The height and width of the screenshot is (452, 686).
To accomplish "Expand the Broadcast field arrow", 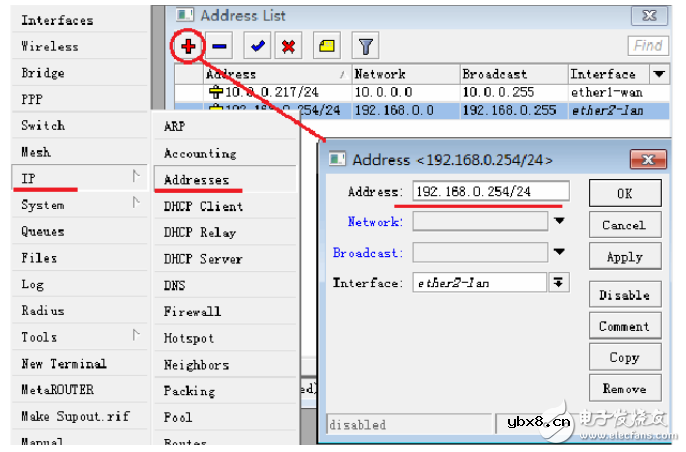I will [x=560, y=253].
